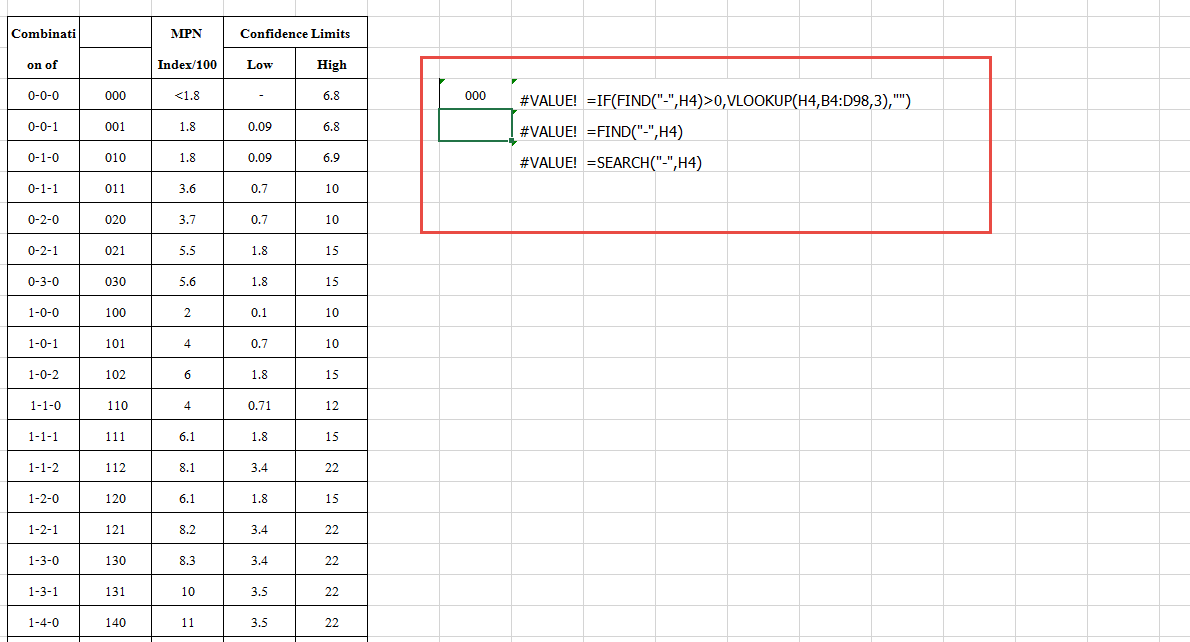Click the code cell 110
The height and width of the screenshot is (642, 1190).
115,406
